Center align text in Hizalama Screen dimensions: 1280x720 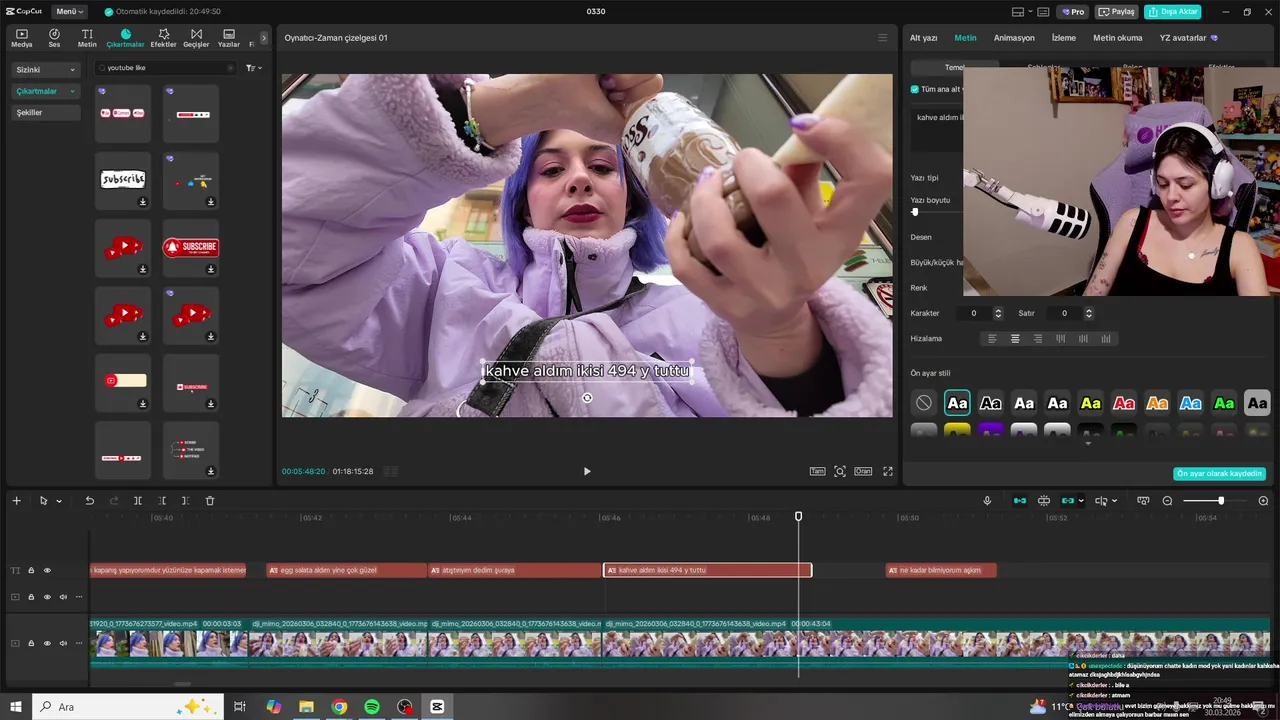click(x=1015, y=339)
